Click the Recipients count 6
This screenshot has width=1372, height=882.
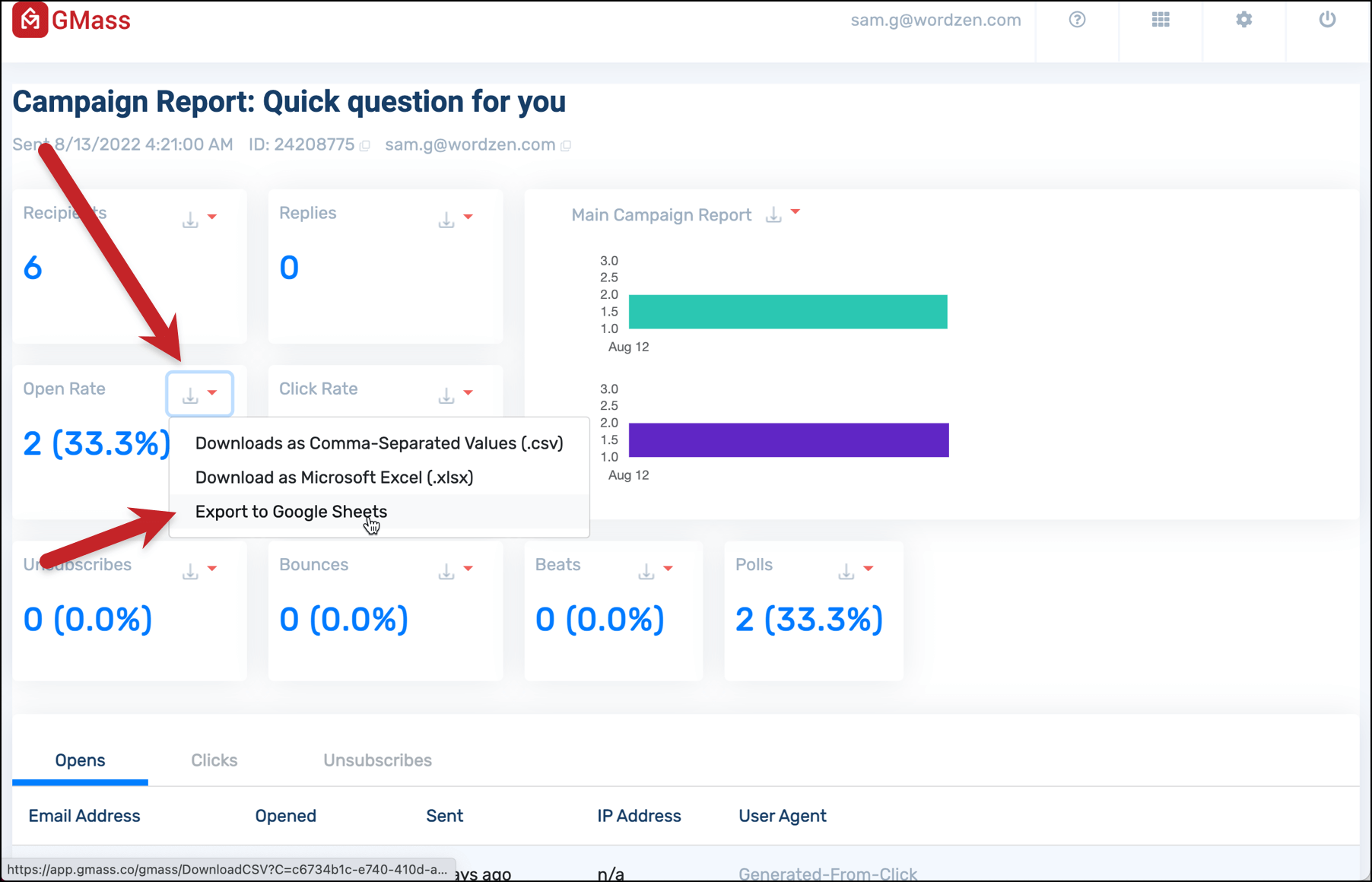33,268
